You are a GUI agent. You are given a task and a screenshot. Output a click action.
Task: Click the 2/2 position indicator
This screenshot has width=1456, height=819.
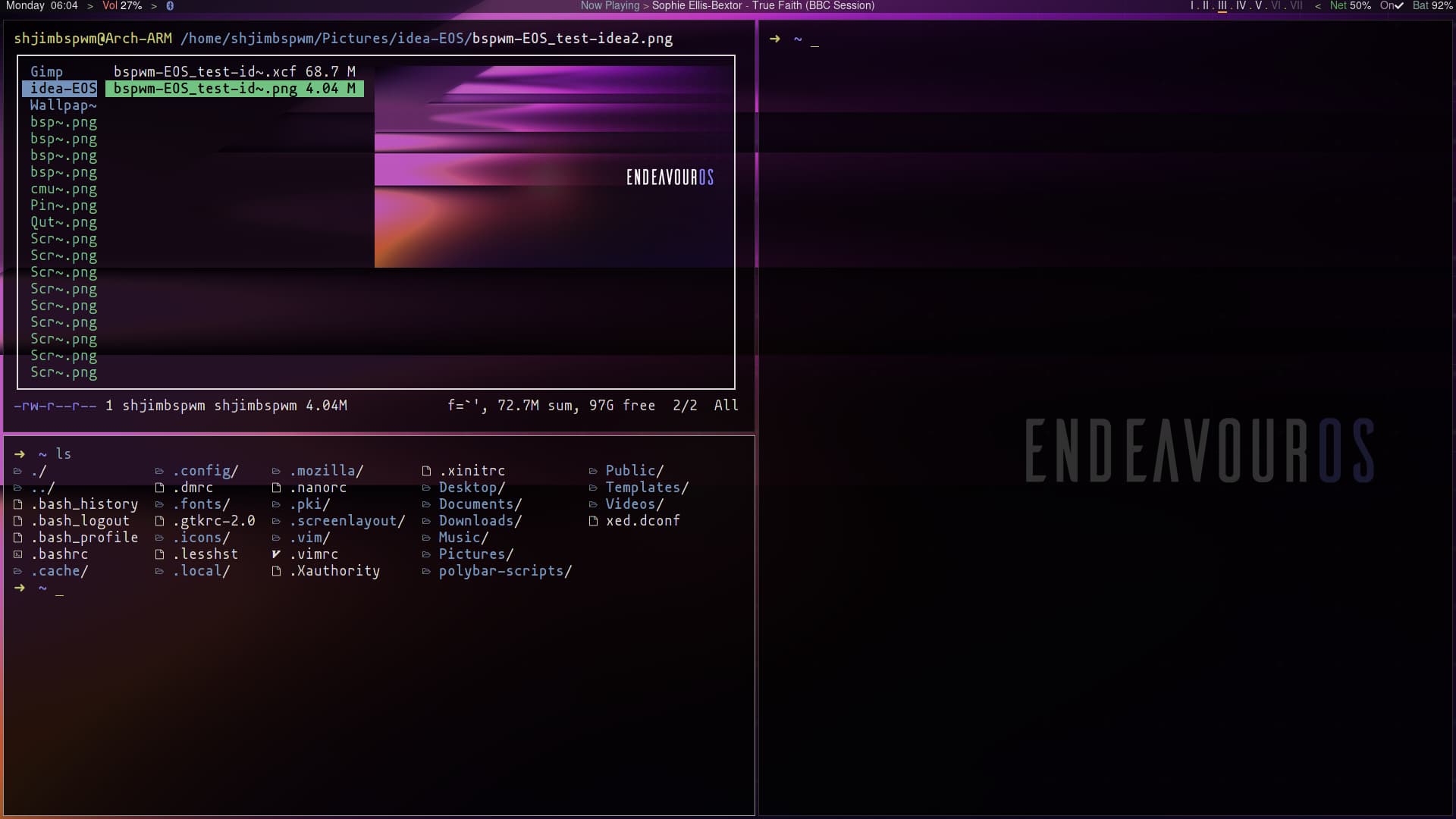pyautogui.click(x=685, y=406)
